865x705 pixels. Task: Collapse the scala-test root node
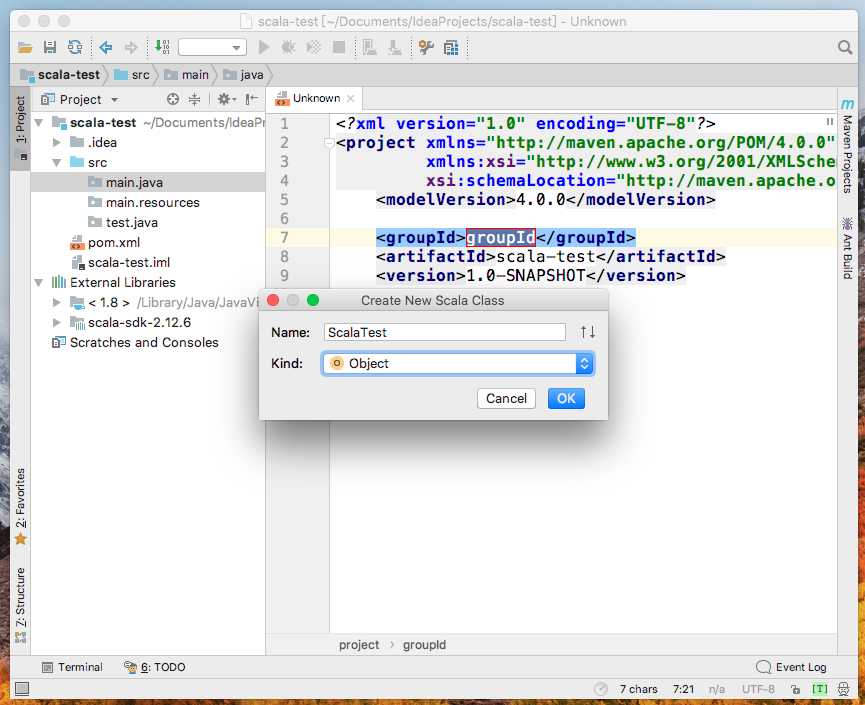tap(39, 122)
